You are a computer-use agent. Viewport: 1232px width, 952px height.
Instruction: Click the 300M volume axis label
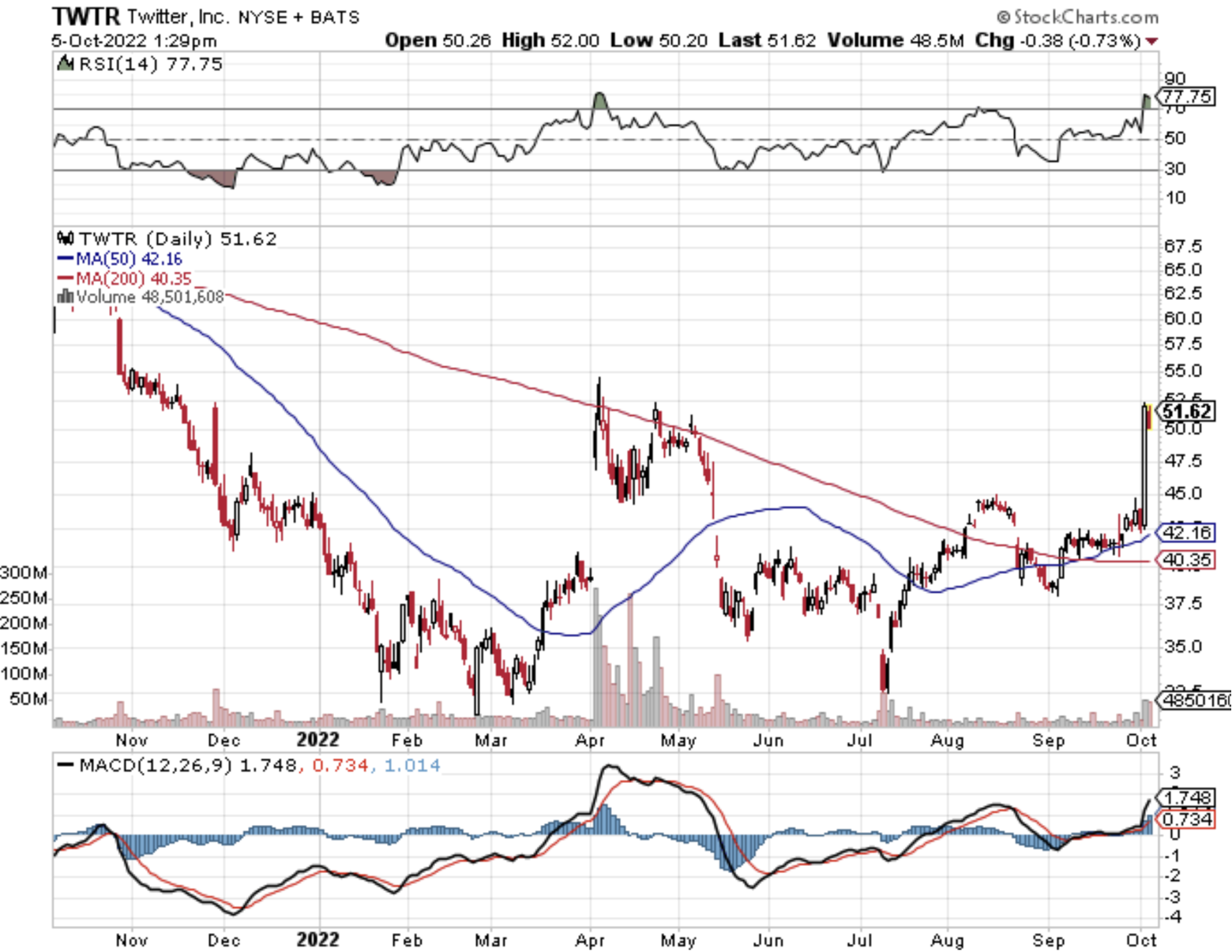point(24,572)
